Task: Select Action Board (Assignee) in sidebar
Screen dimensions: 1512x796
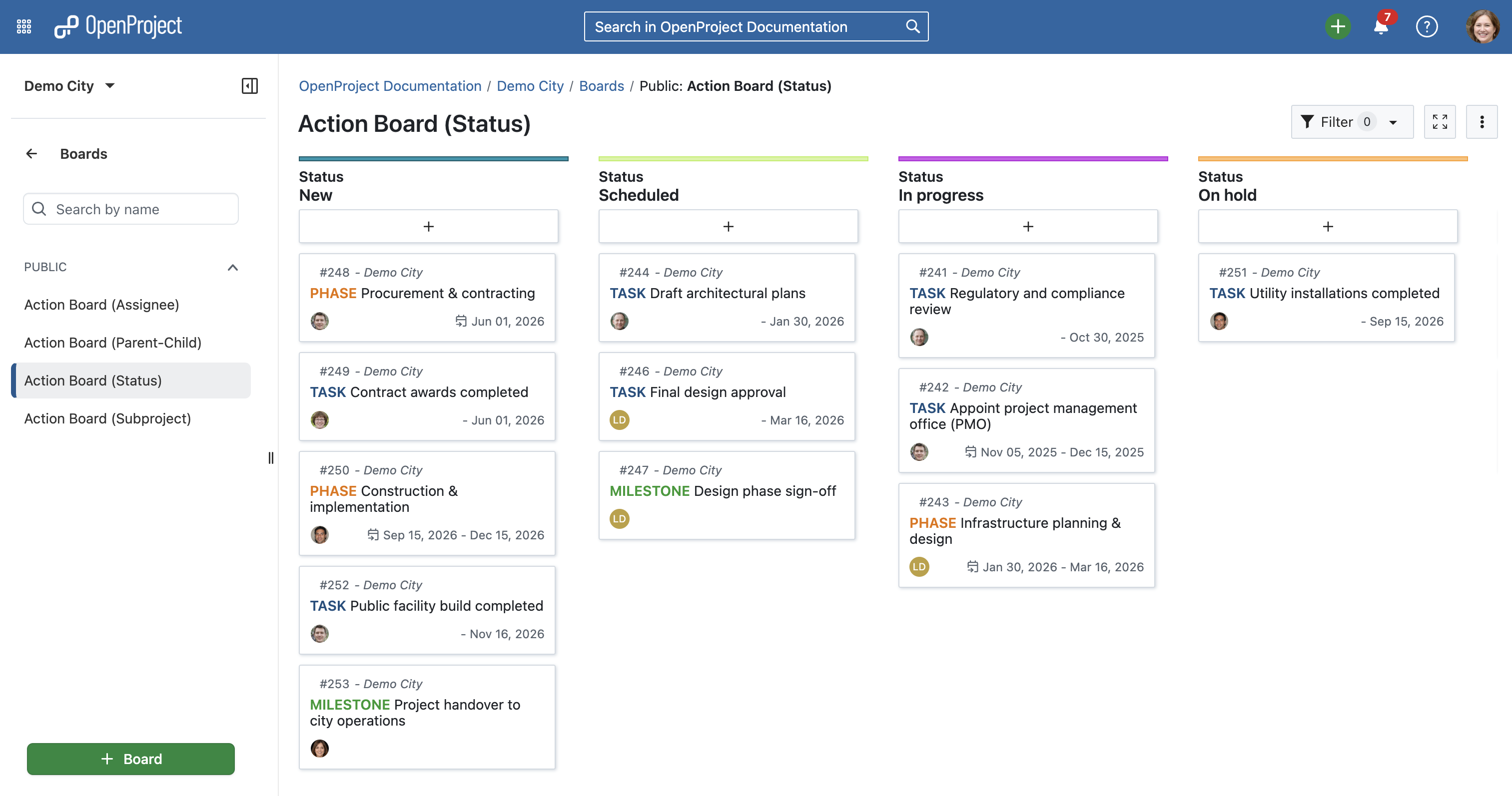Action: tap(101, 305)
